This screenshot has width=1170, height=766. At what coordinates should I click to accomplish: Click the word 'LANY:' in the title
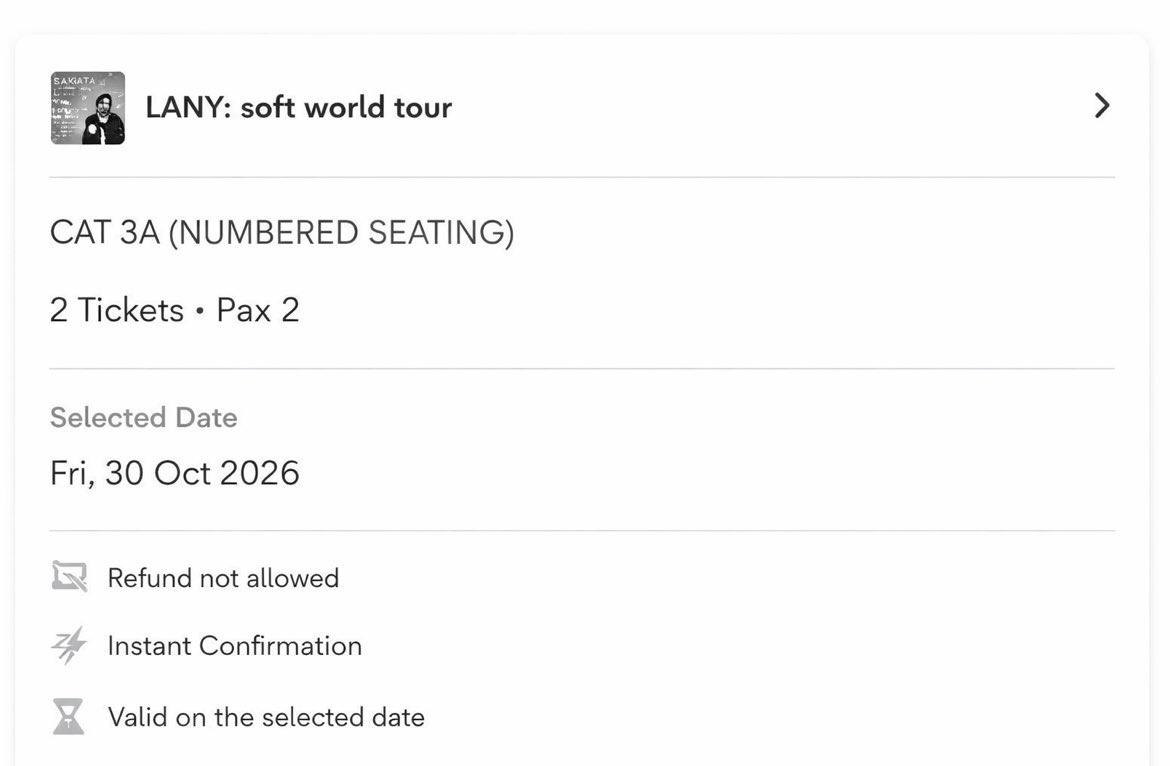pyautogui.click(x=189, y=107)
